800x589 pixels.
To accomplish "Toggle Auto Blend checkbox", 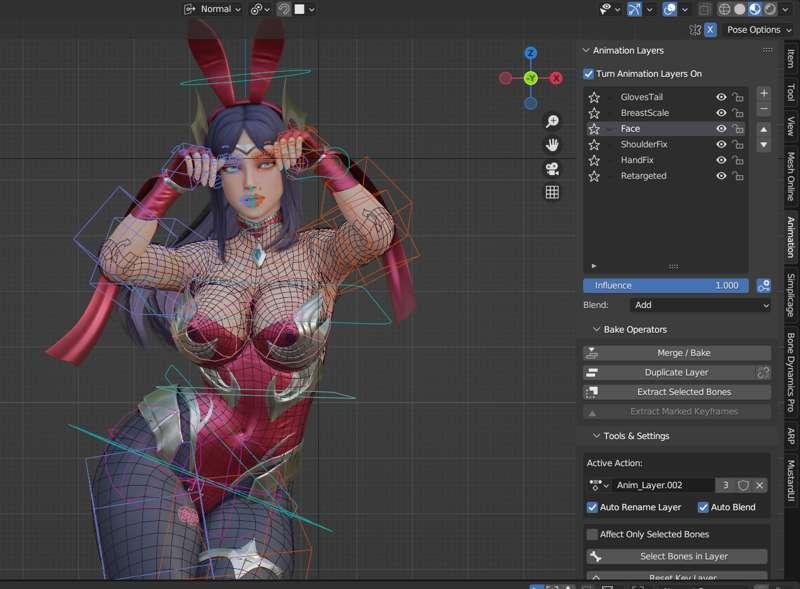I will [703, 507].
